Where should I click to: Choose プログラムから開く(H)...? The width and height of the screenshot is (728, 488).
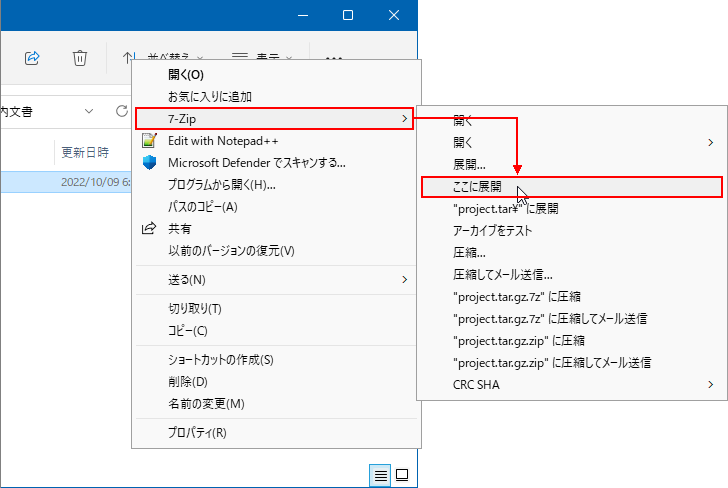click(x=277, y=185)
